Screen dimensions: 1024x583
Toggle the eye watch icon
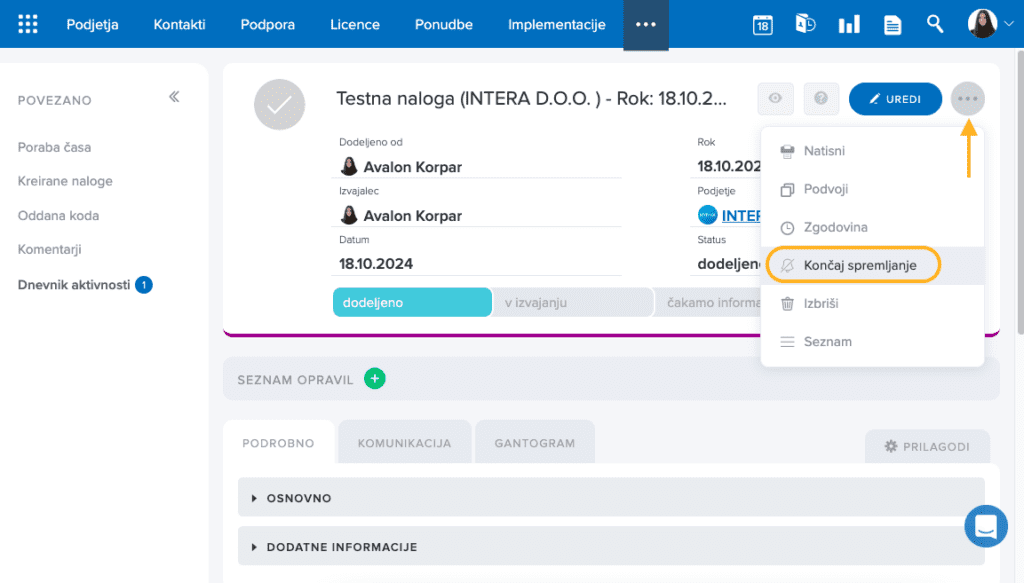click(775, 98)
